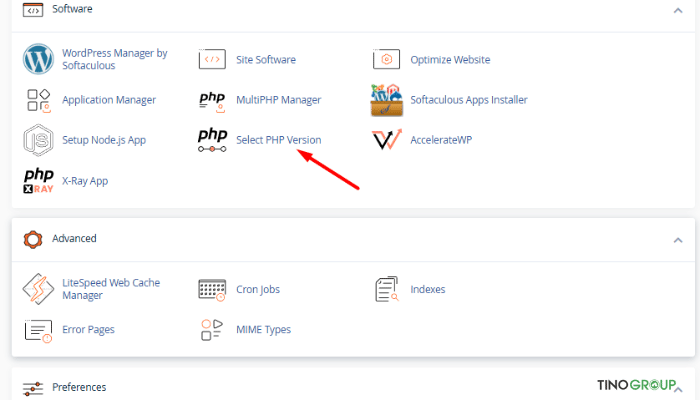The width and height of the screenshot is (700, 400).
Task: Open the AccelerateWP link
Action: [441, 140]
